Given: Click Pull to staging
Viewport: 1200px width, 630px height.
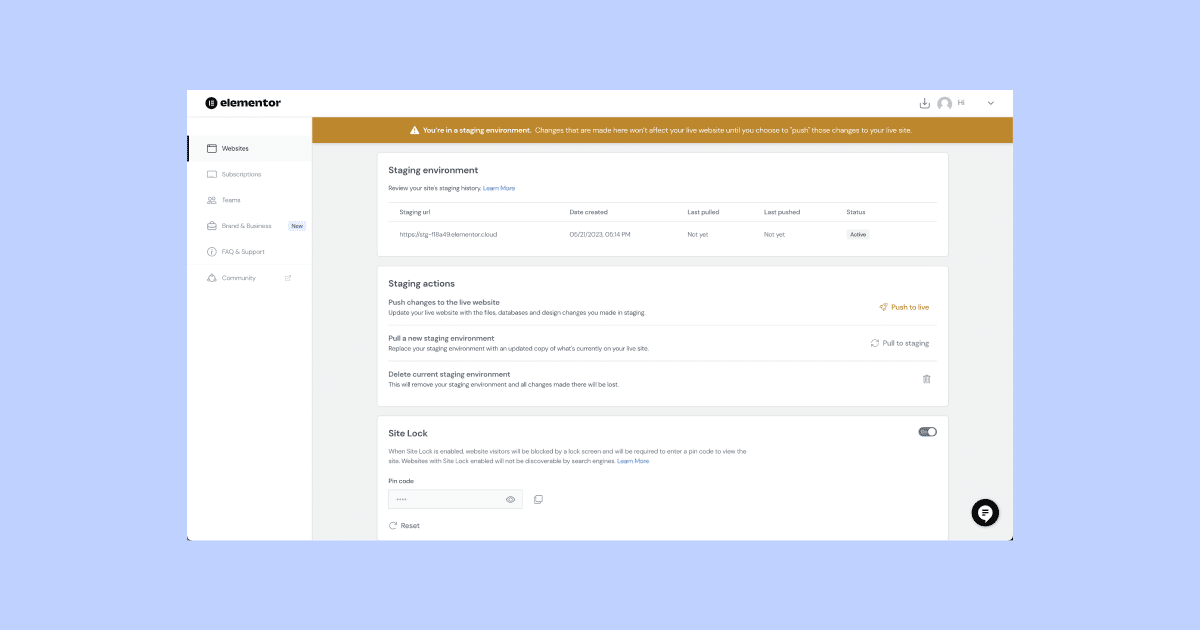Looking at the screenshot, I should pos(899,342).
